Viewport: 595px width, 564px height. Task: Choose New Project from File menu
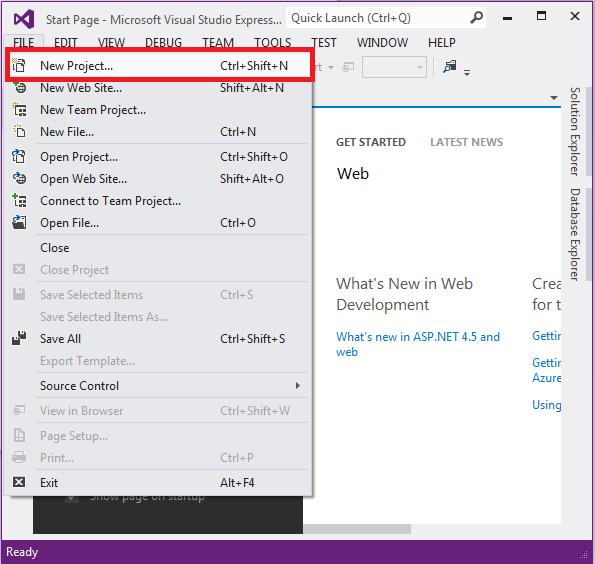point(159,65)
